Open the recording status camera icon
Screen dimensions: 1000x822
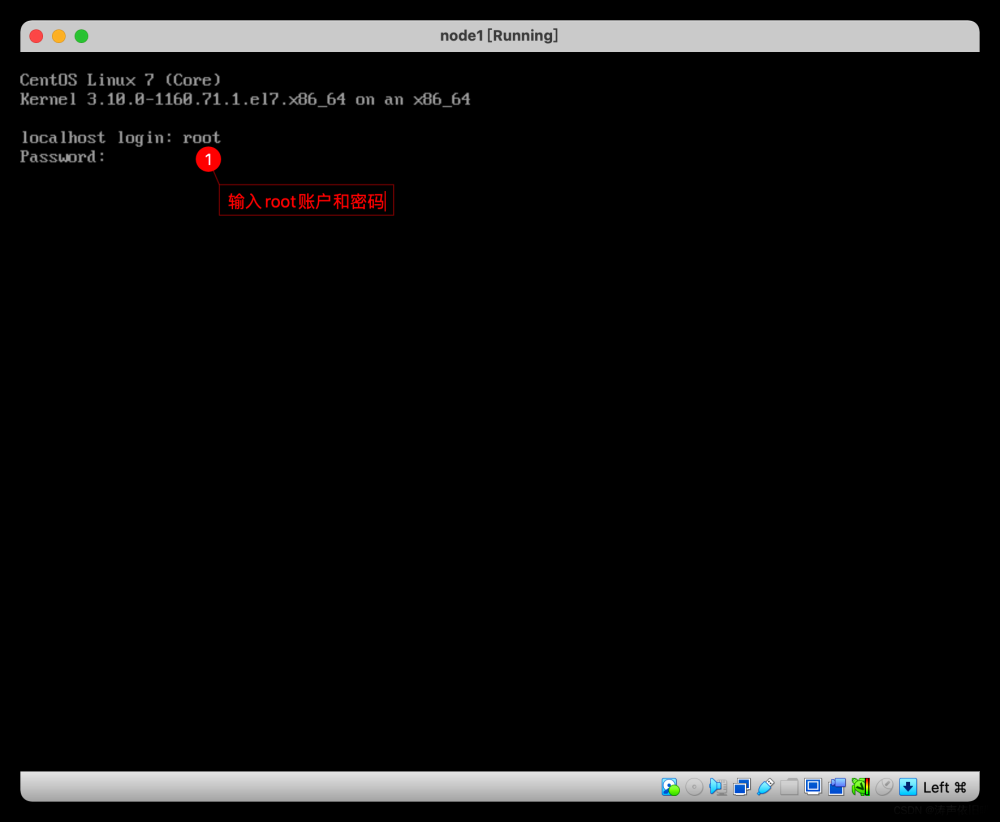(x=837, y=787)
